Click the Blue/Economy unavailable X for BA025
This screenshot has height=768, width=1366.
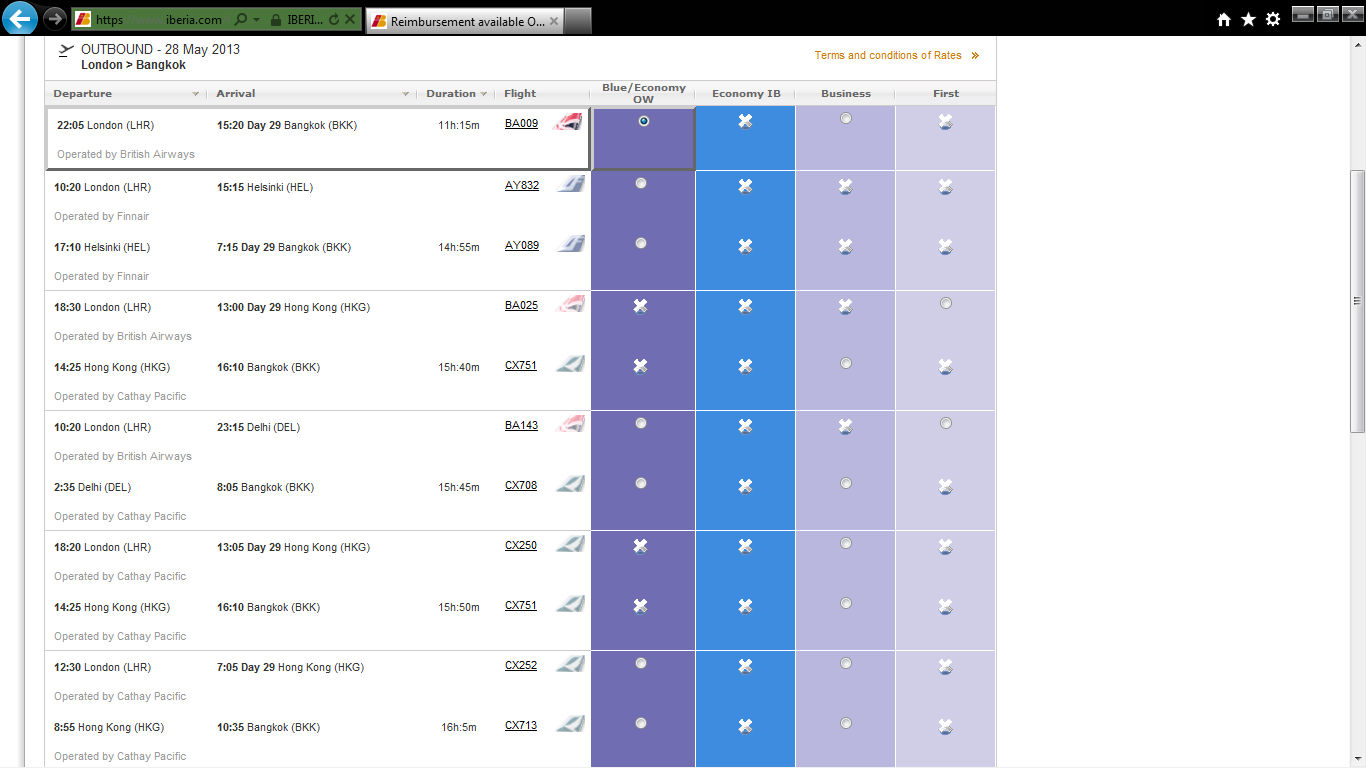pos(640,306)
